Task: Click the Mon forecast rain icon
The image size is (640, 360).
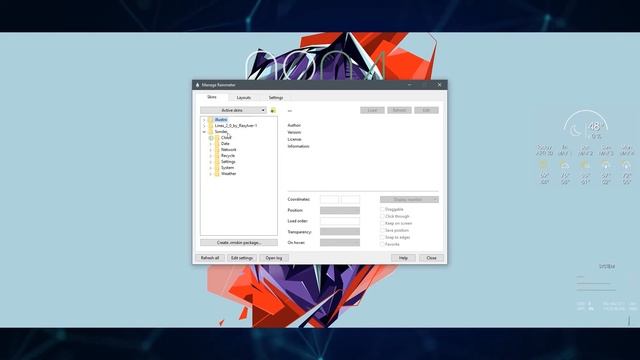Action: point(627,164)
